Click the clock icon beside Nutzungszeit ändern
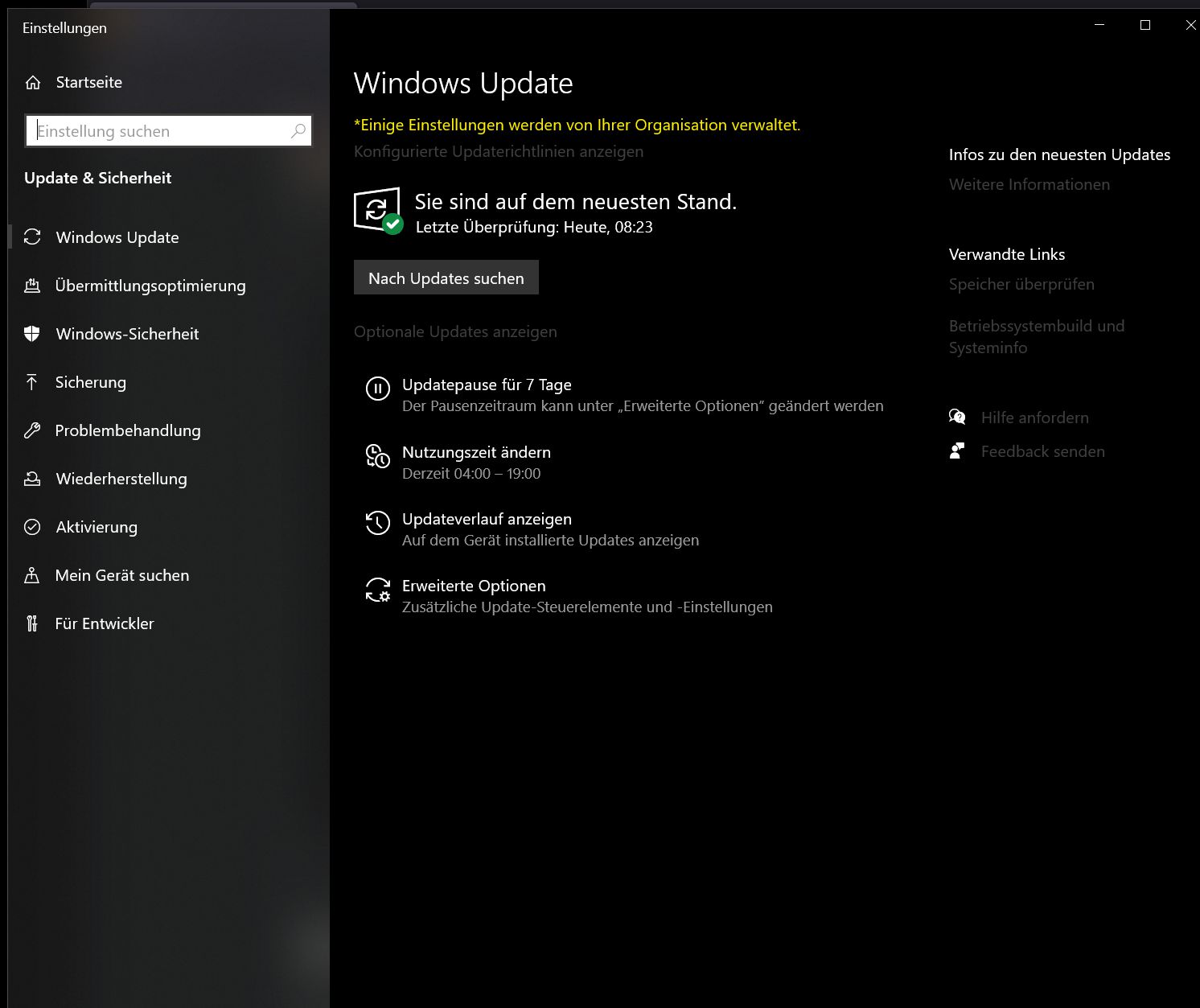This screenshot has height=1008, width=1200. [x=378, y=455]
